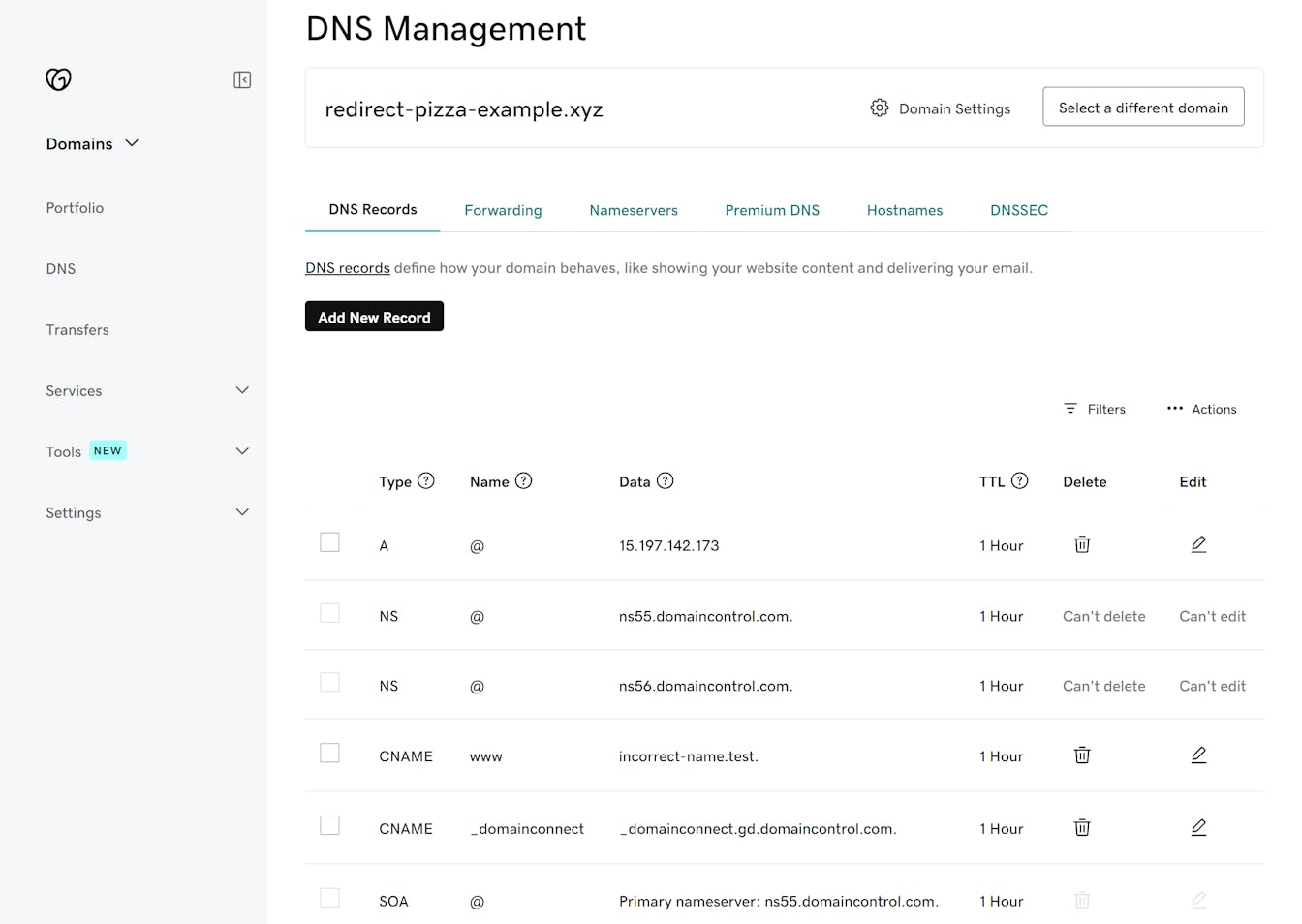The image size is (1302, 924).
Task: Tick the first NS record checkbox
Action: 329,612
